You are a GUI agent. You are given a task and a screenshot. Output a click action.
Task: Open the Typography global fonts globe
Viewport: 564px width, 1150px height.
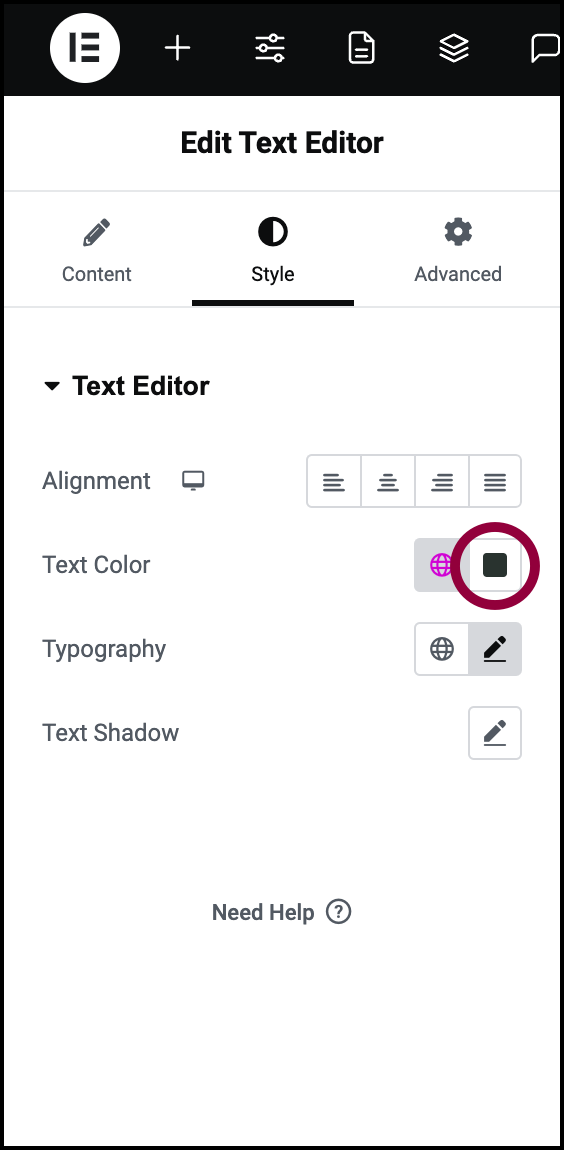[442, 649]
